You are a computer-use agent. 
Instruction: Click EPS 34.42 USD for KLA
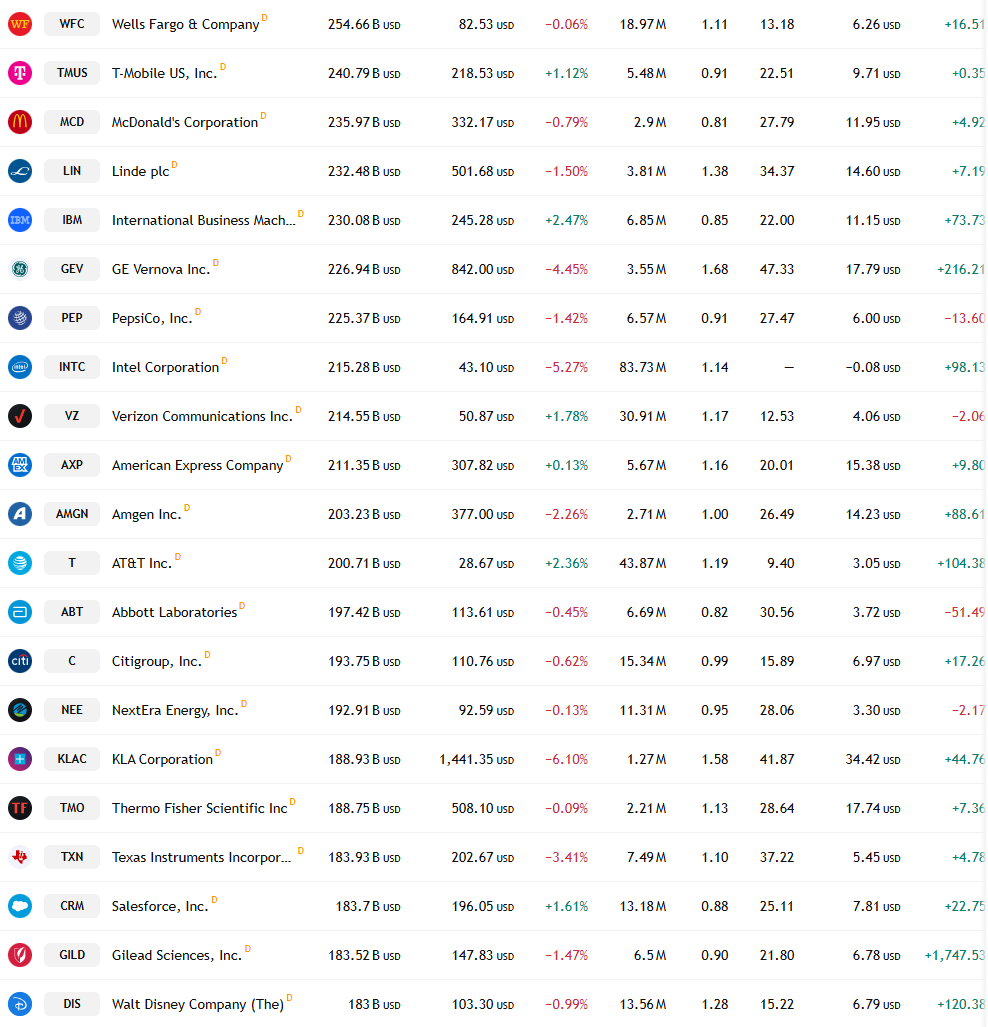click(x=873, y=760)
